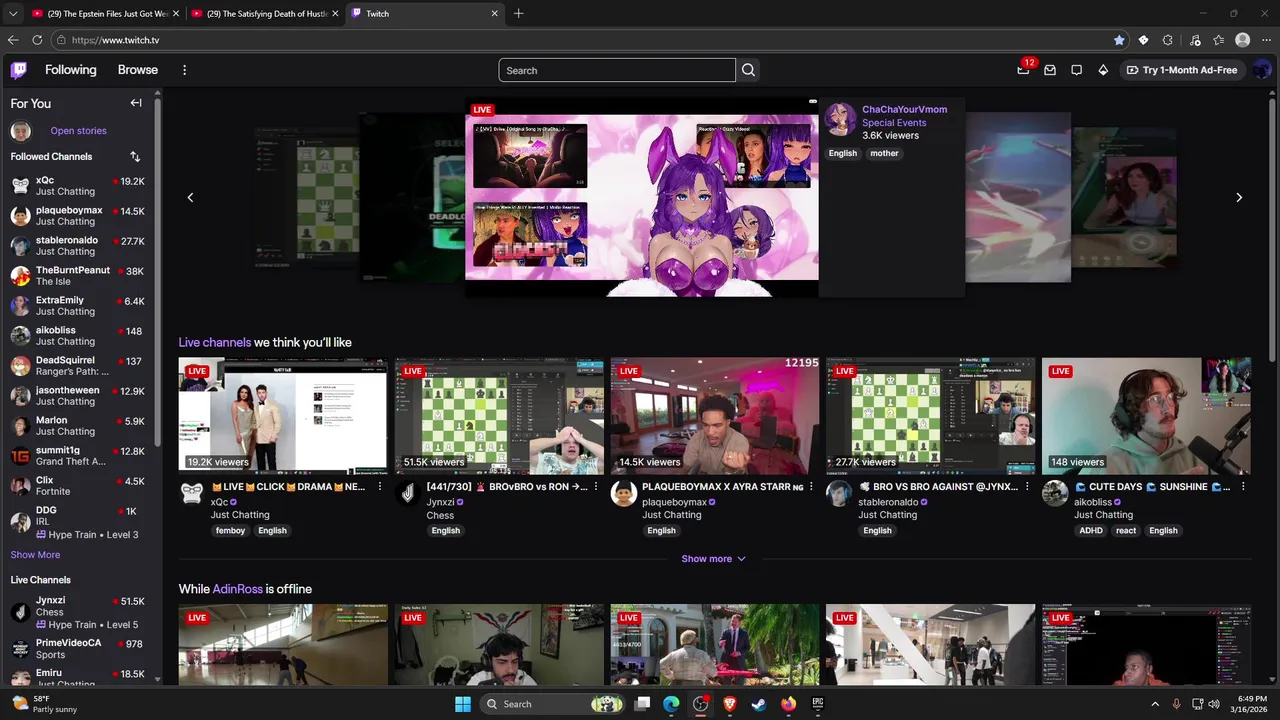Click the Special Events category link

894,123
